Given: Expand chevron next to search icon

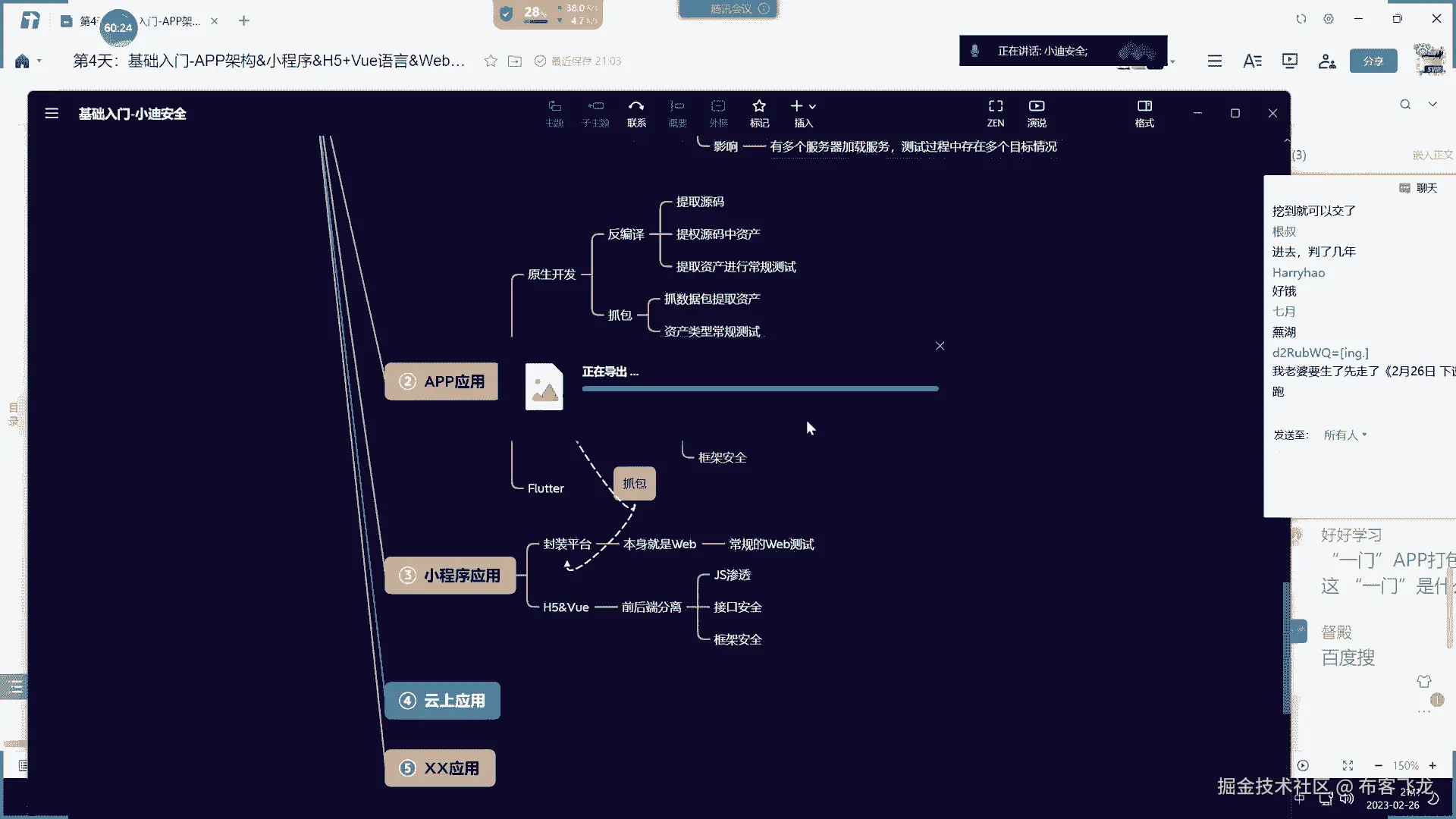Looking at the screenshot, I should pyautogui.click(x=1432, y=104).
